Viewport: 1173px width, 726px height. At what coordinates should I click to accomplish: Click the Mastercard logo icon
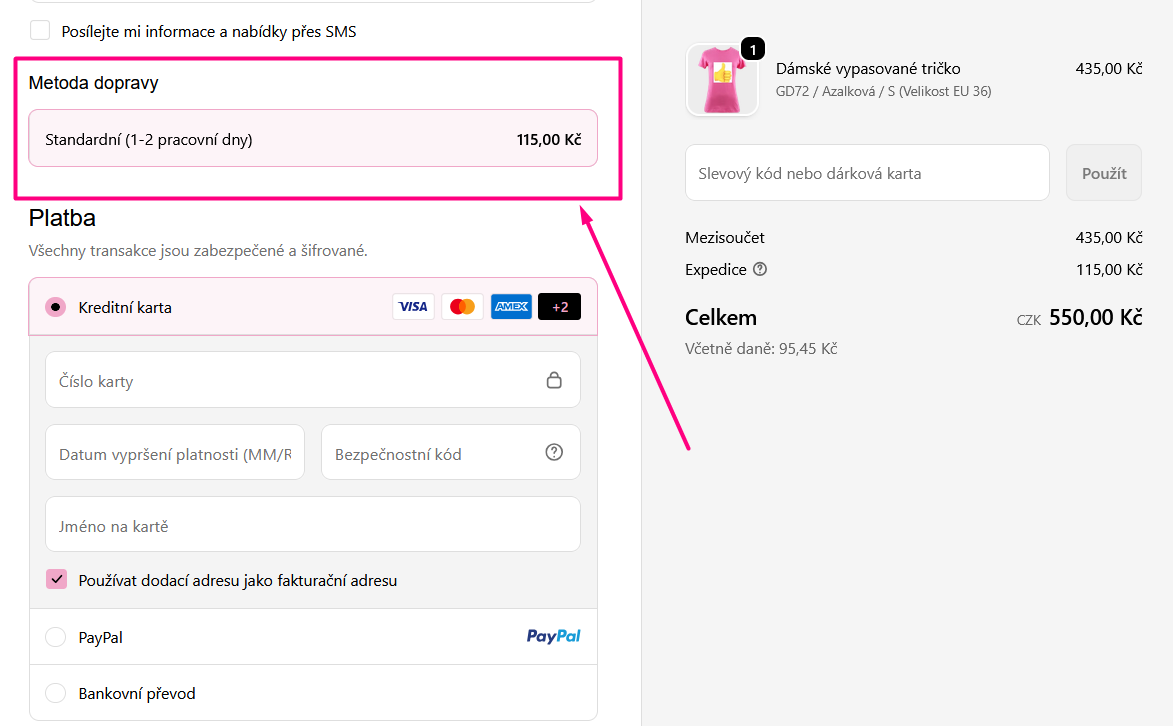pyautogui.click(x=462, y=307)
